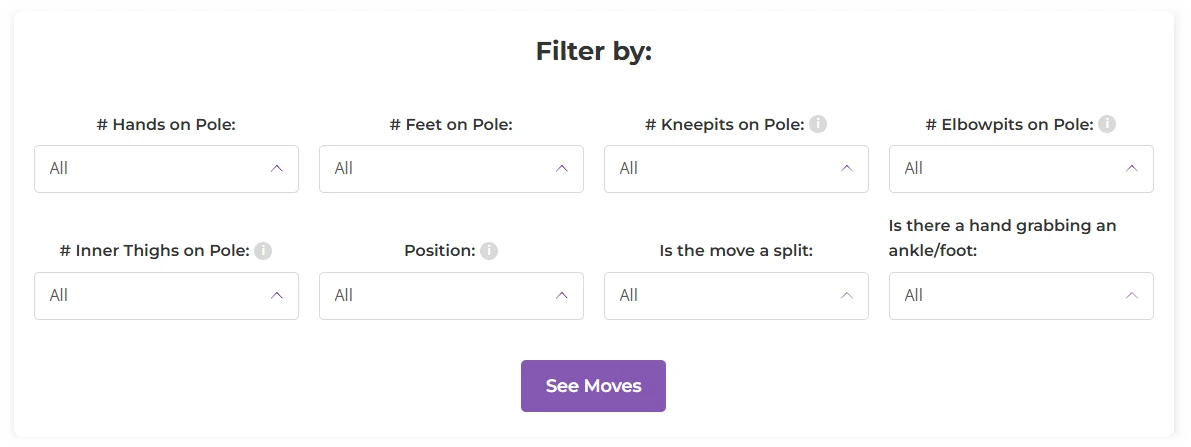
Task: Click chevron in hand grabbing ankle/foot box
Action: 1131,296
